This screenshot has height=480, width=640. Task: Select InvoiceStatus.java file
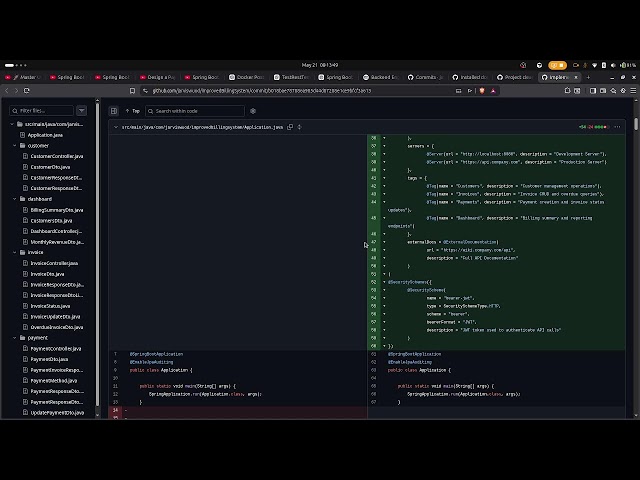click(50, 306)
